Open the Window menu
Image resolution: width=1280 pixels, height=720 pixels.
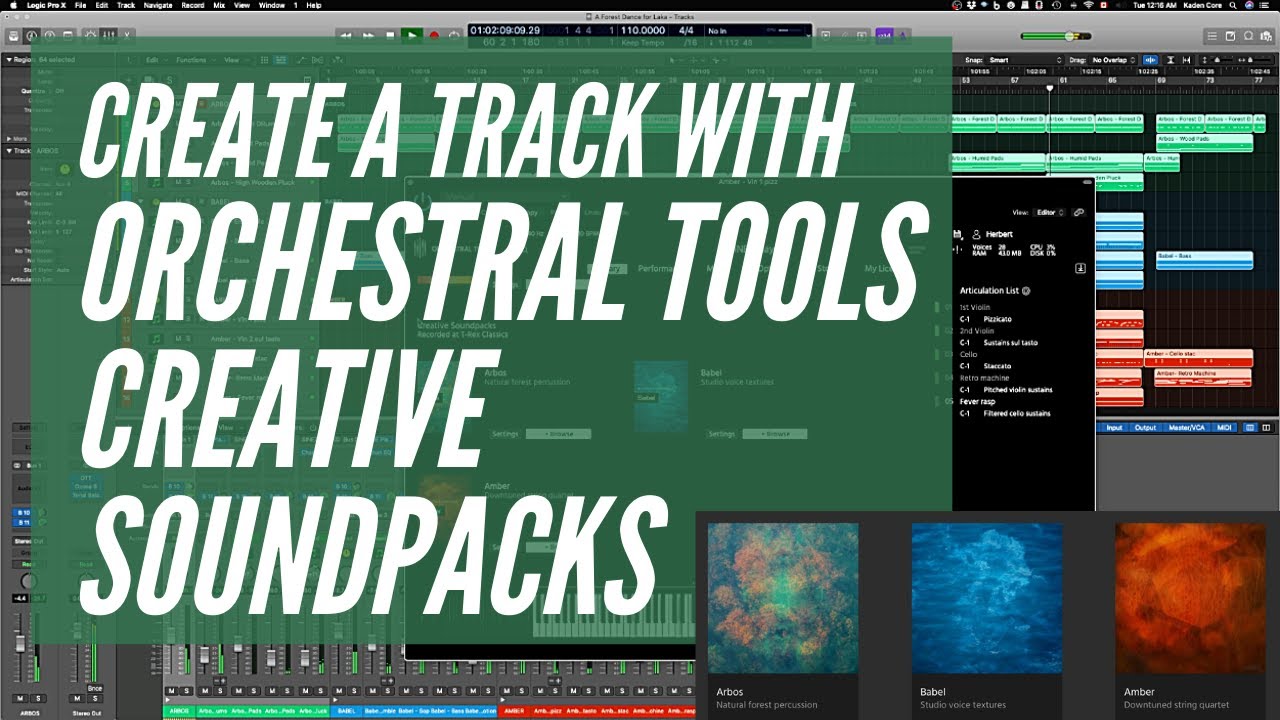[271, 5]
